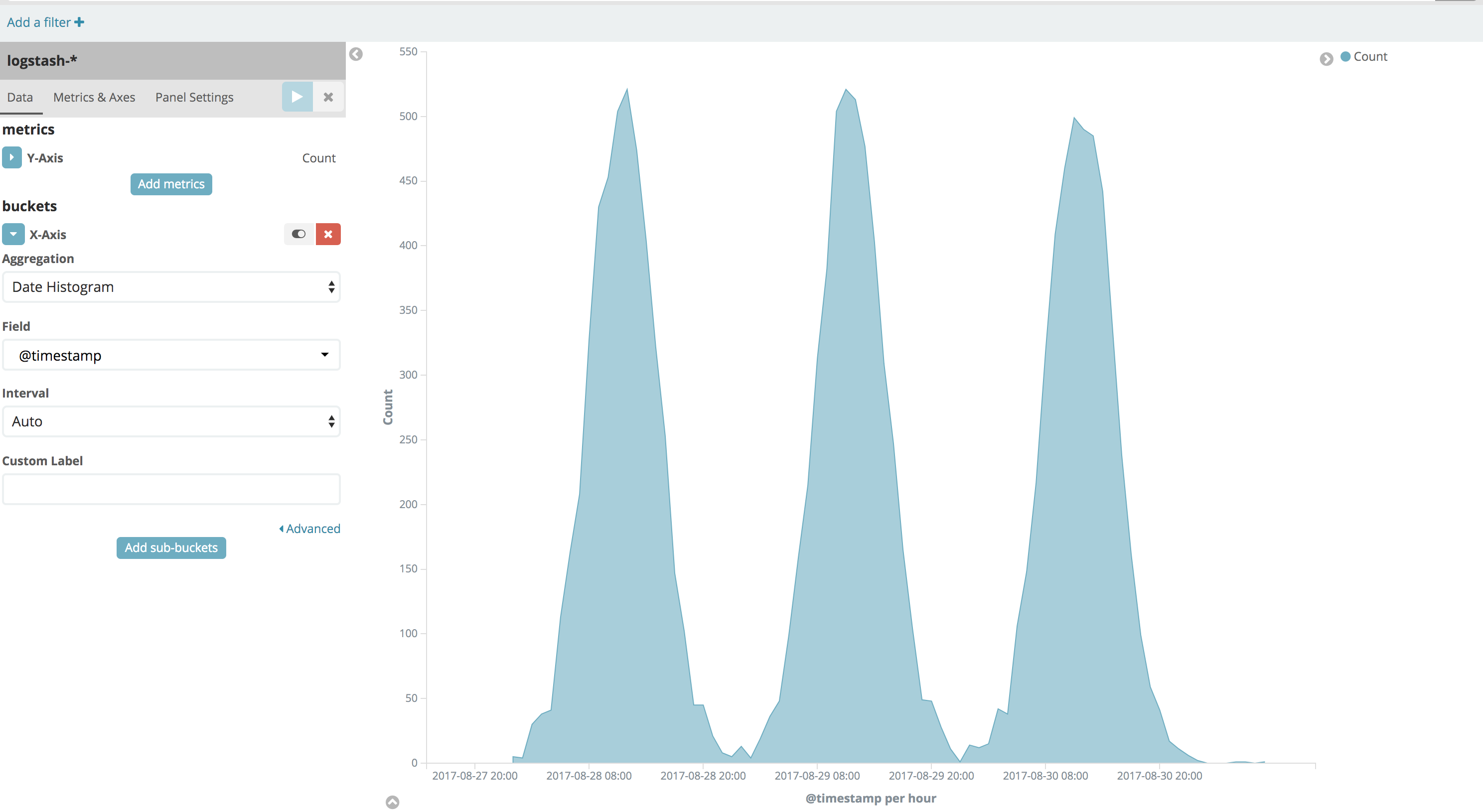The image size is (1483, 812).
Task: Click the Count legend color dot
Action: pos(1345,56)
